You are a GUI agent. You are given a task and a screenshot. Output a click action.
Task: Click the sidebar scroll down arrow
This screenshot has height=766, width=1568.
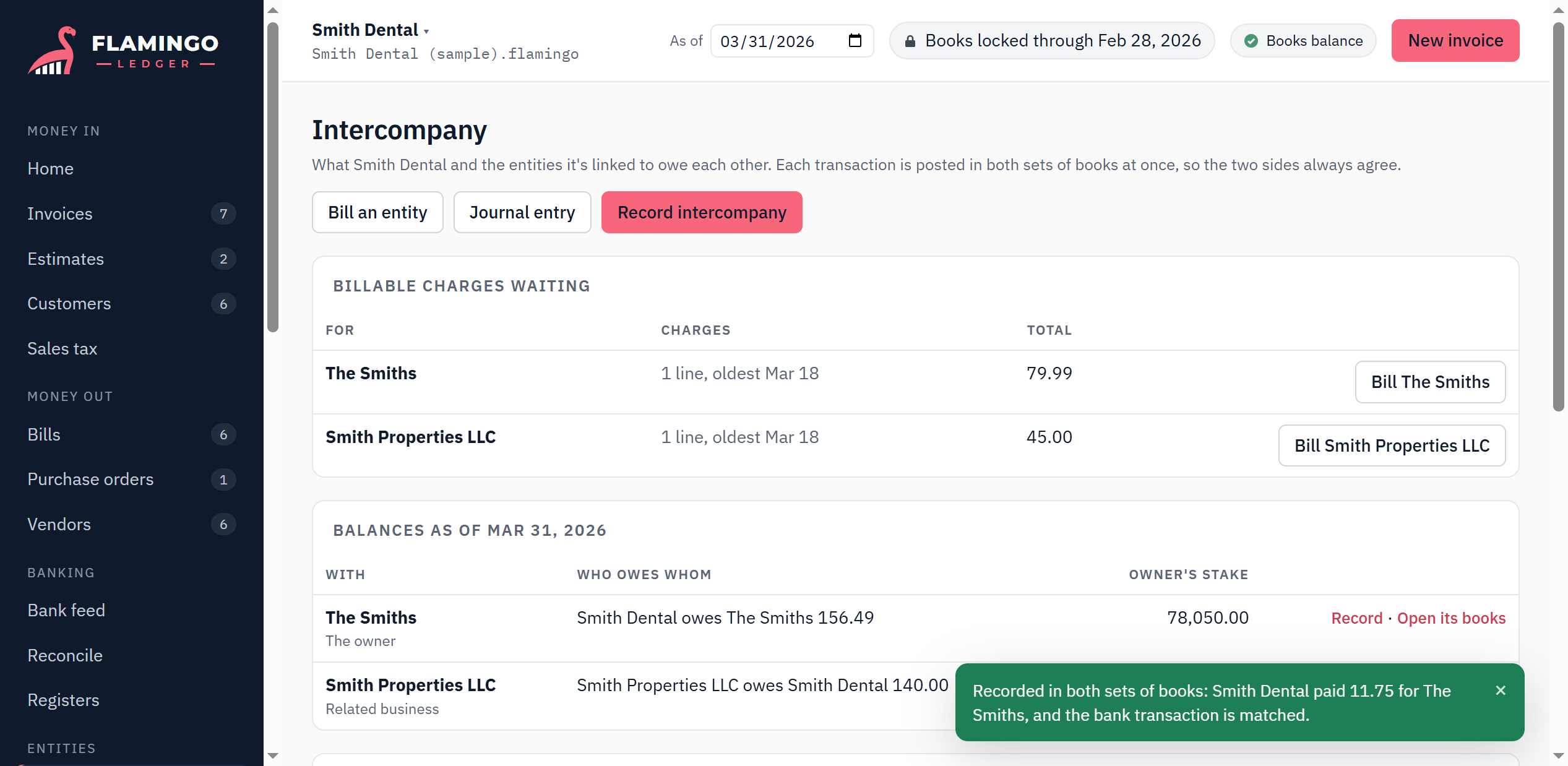coord(273,755)
